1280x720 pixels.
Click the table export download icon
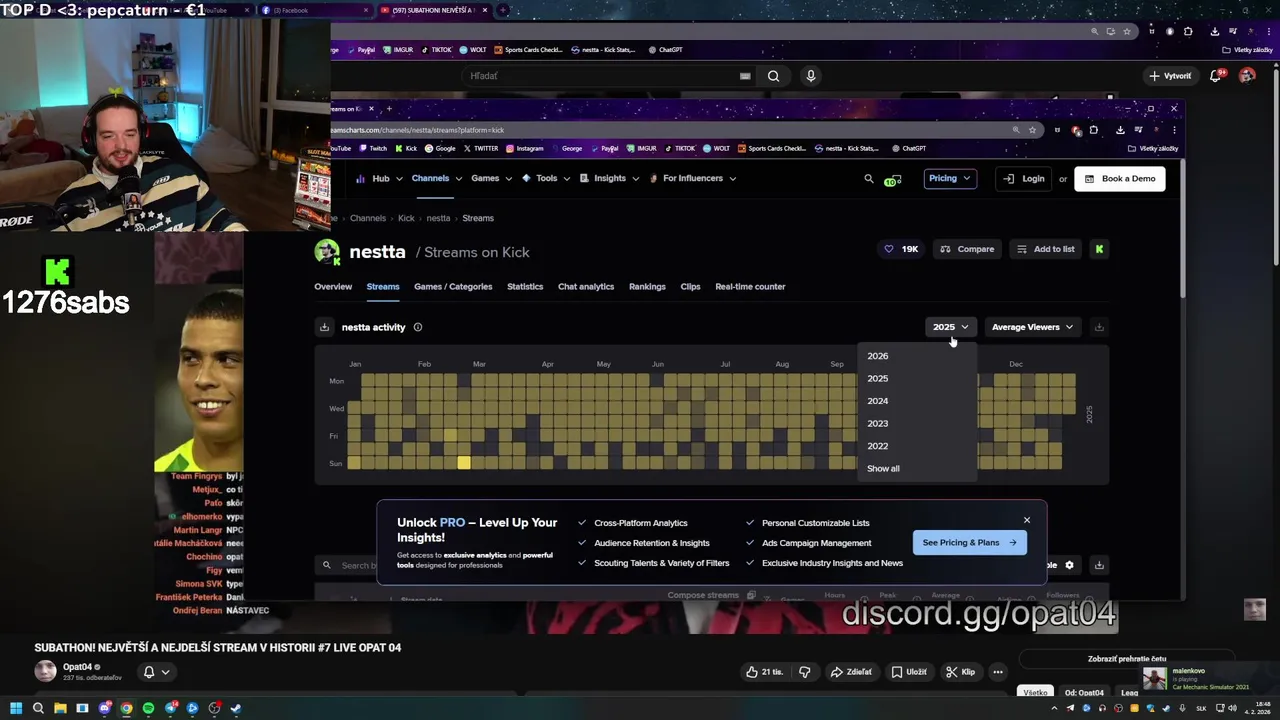1099,565
